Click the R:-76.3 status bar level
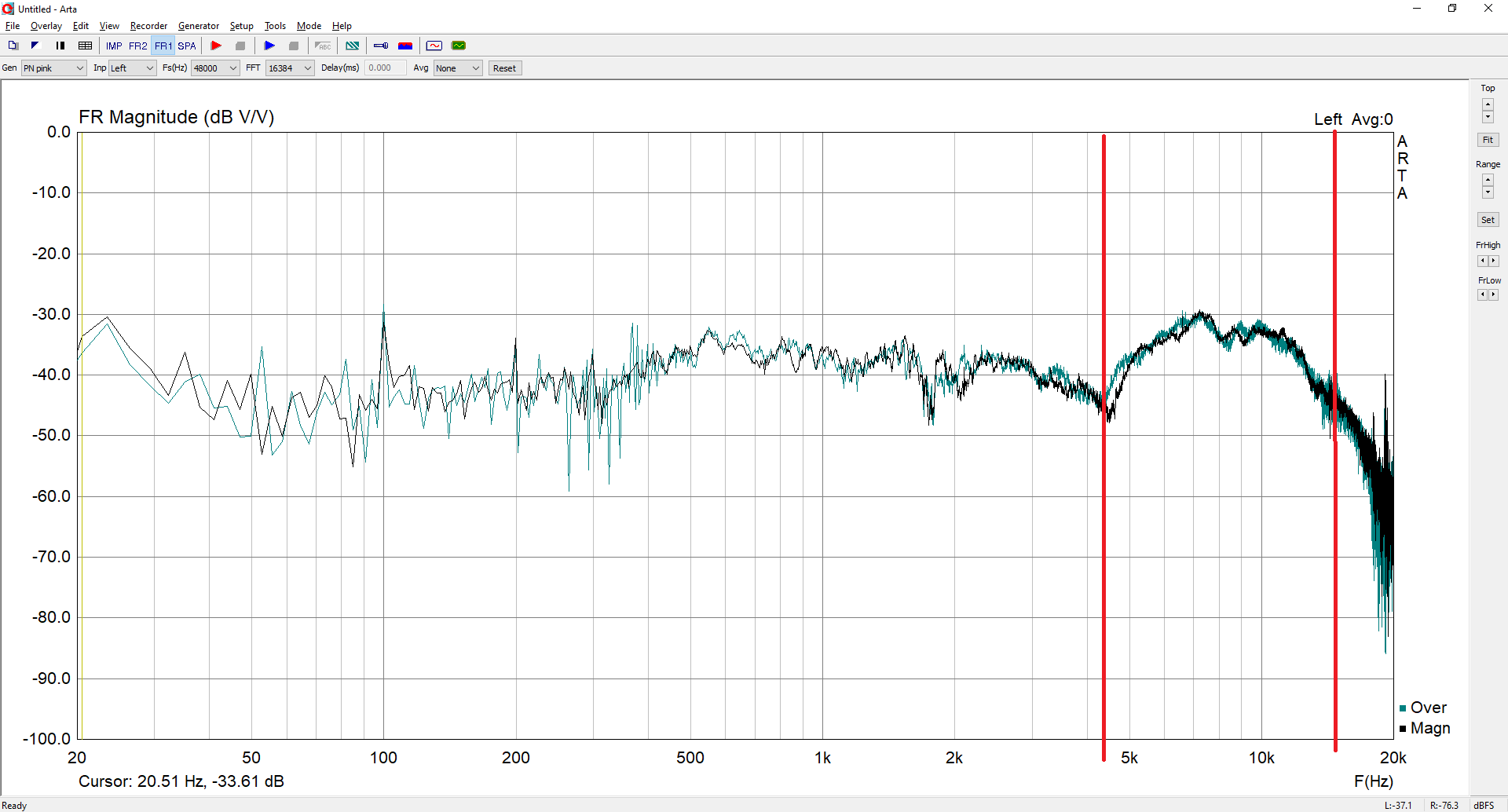1508x812 pixels. pyautogui.click(x=1444, y=806)
